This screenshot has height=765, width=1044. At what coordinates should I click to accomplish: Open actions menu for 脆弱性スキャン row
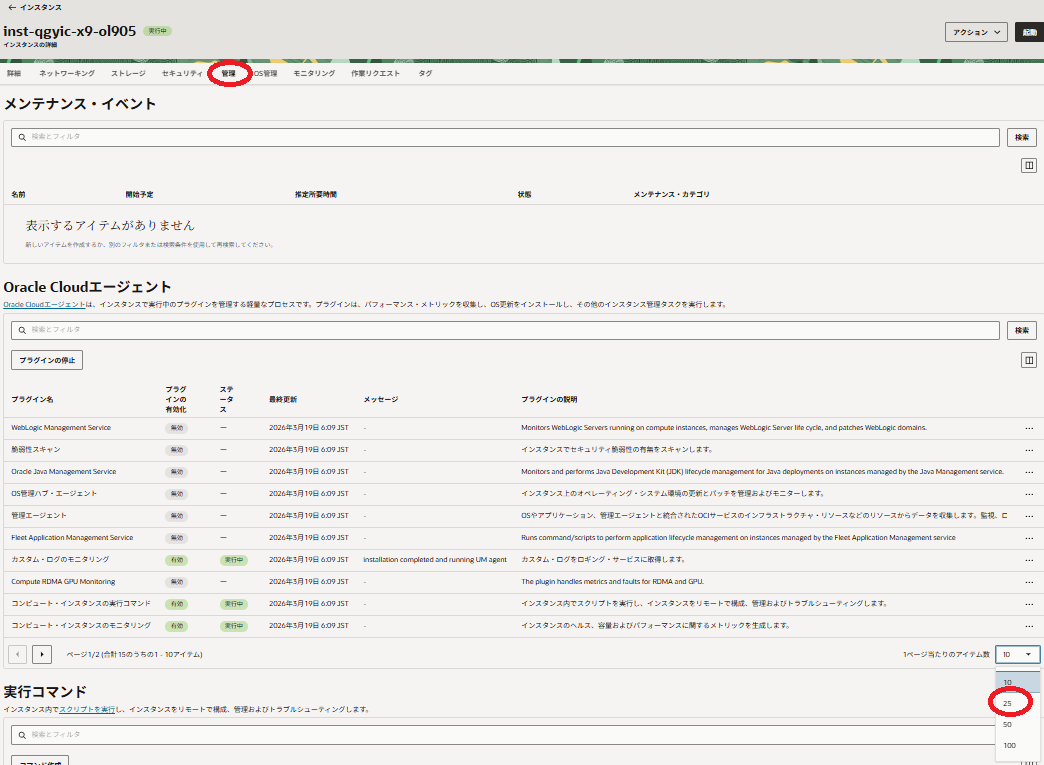coord(1028,450)
